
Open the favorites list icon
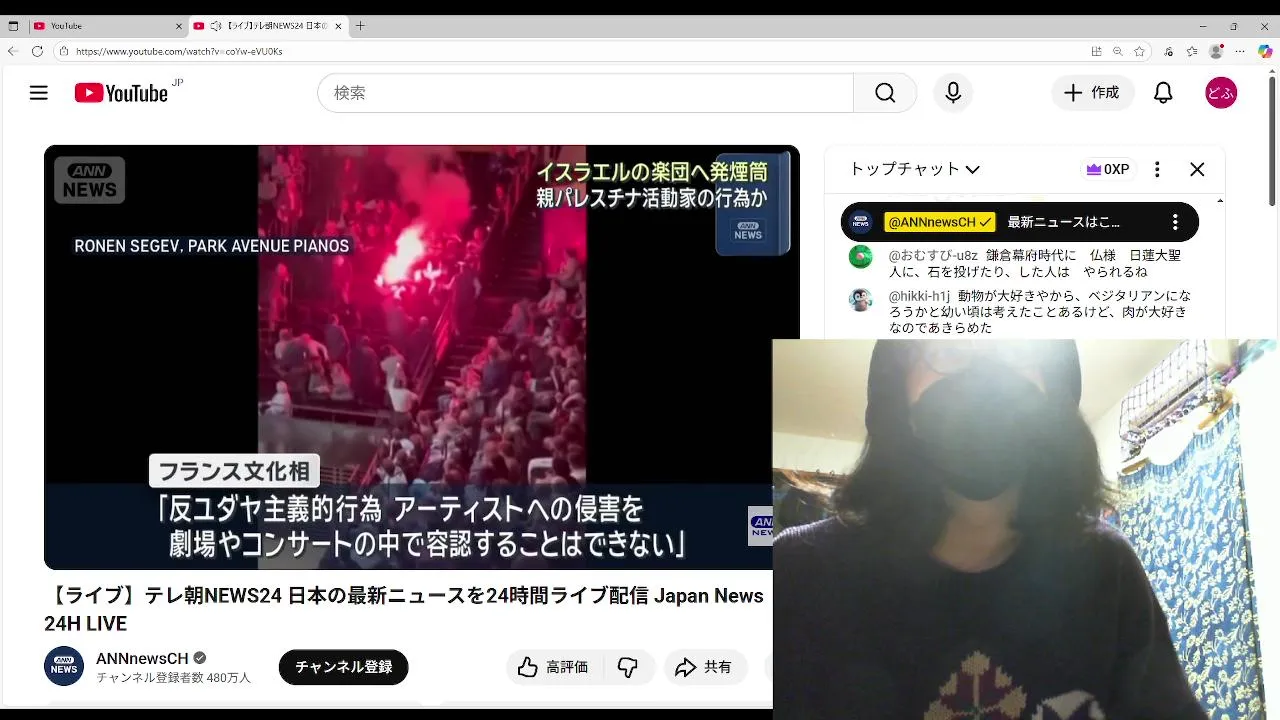1192,51
